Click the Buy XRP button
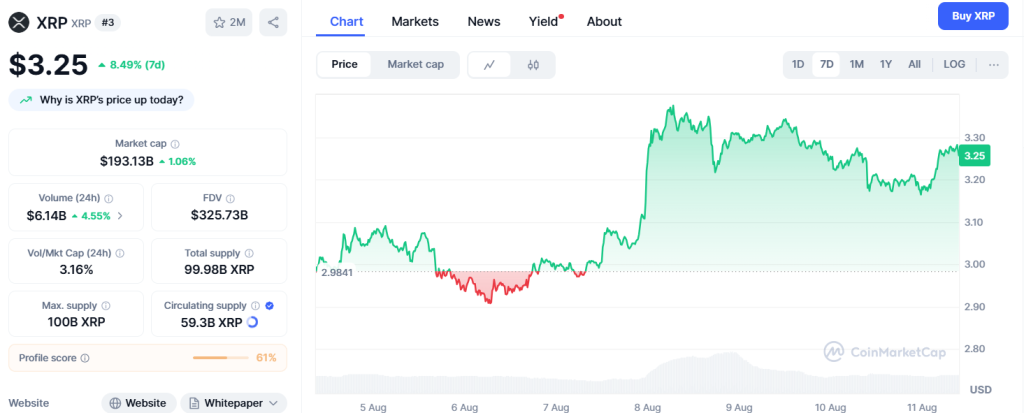The image size is (1024, 413). pos(972,16)
